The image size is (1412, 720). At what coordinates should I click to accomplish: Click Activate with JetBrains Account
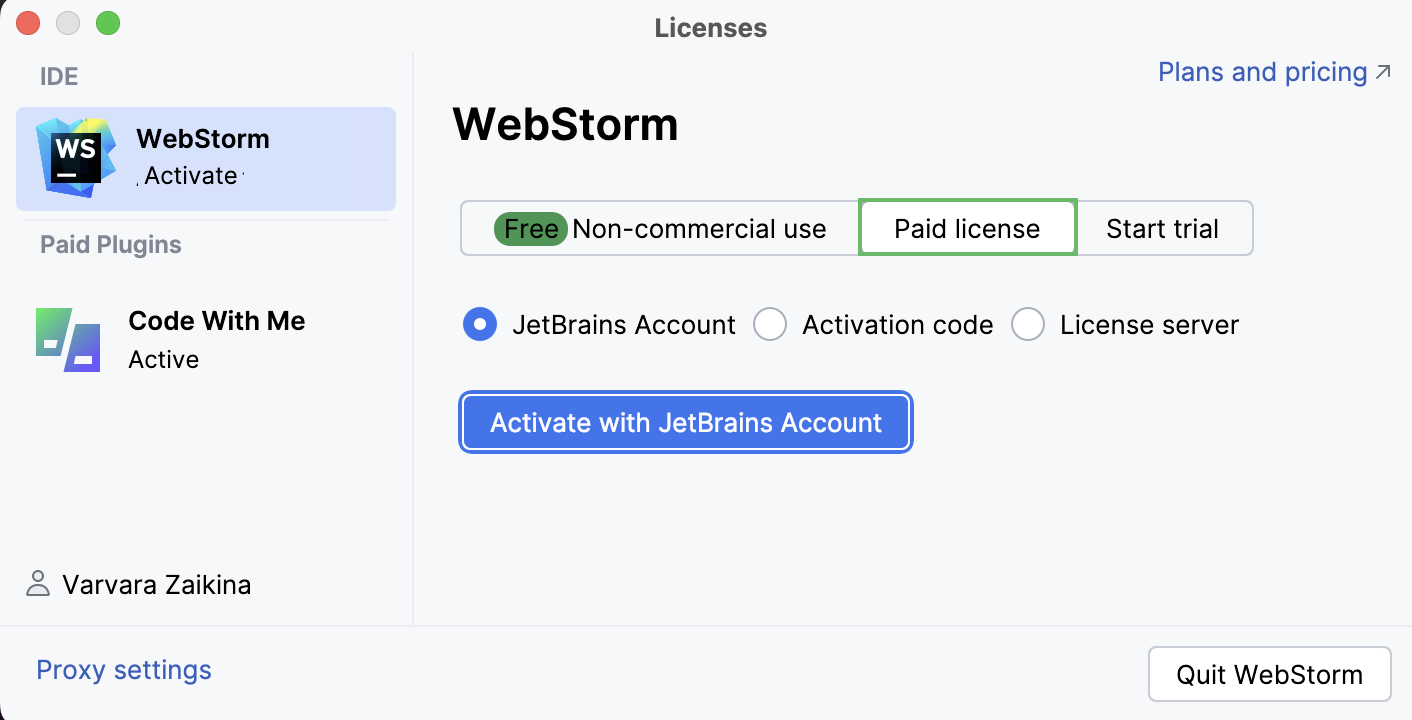click(685, 422)
